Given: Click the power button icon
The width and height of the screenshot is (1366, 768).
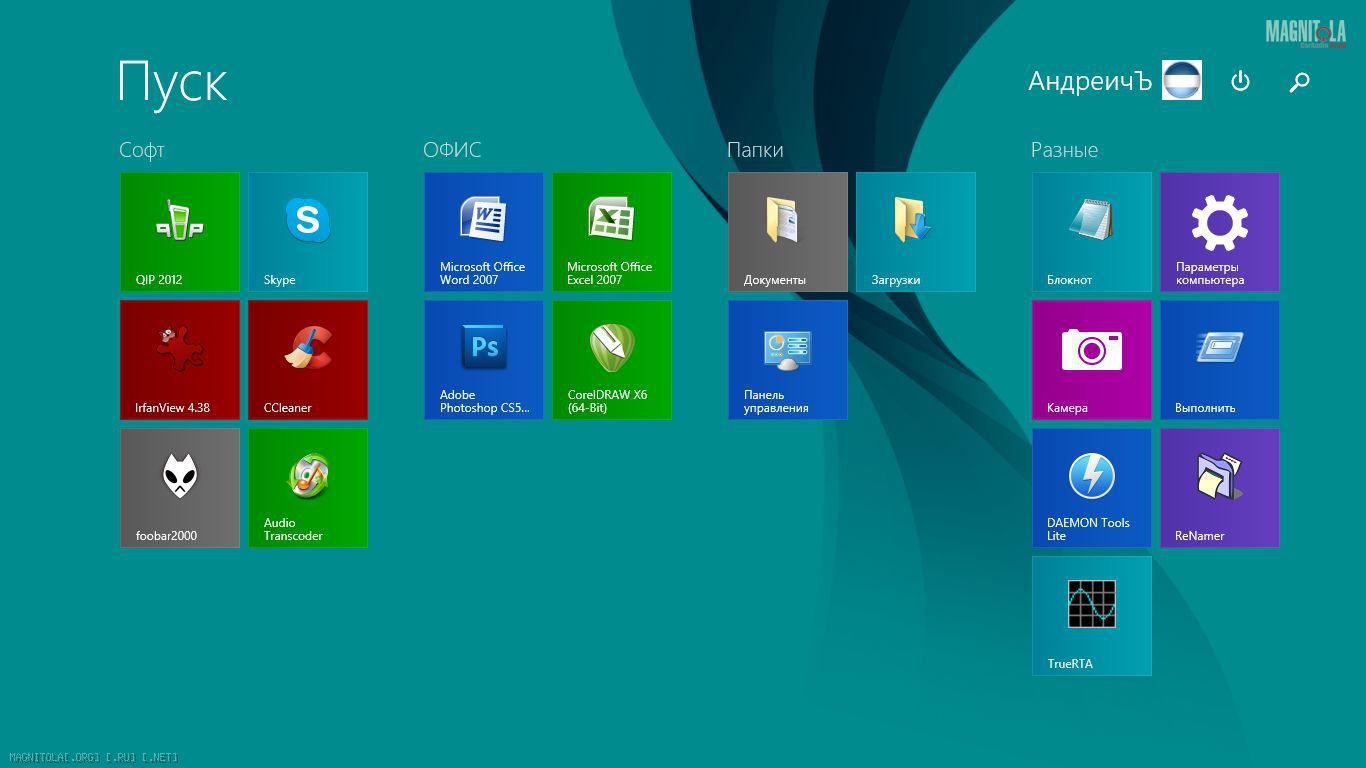Looking at the screenshot, I should click(1240, 81).
